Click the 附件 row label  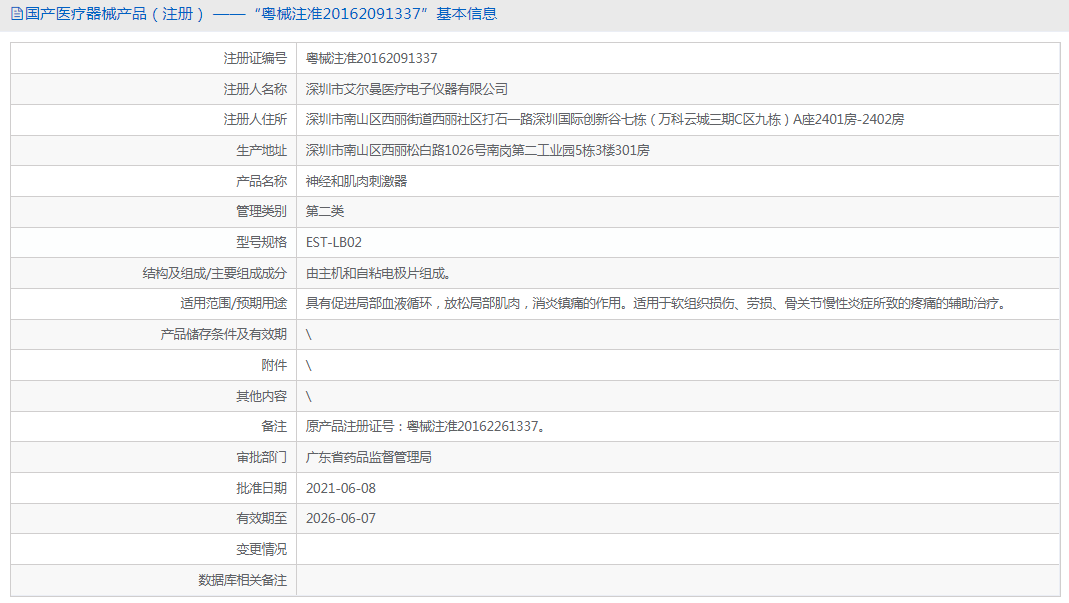click(274, 365)
